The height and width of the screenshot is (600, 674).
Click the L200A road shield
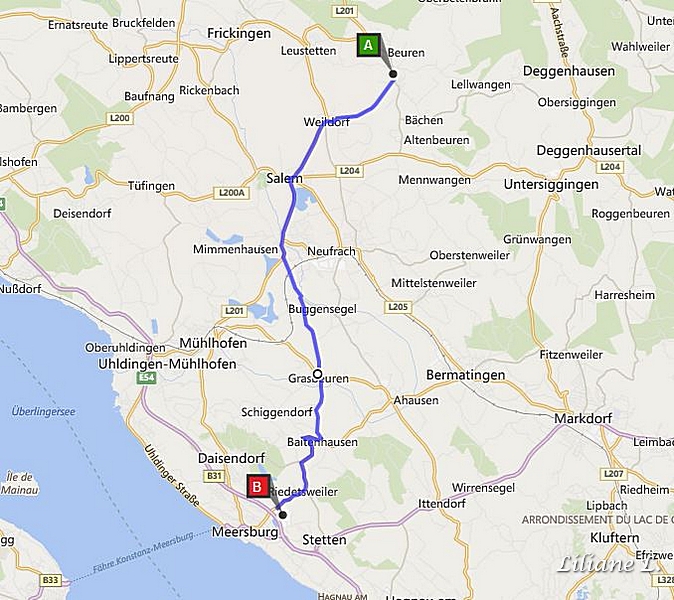pos(232,193)
